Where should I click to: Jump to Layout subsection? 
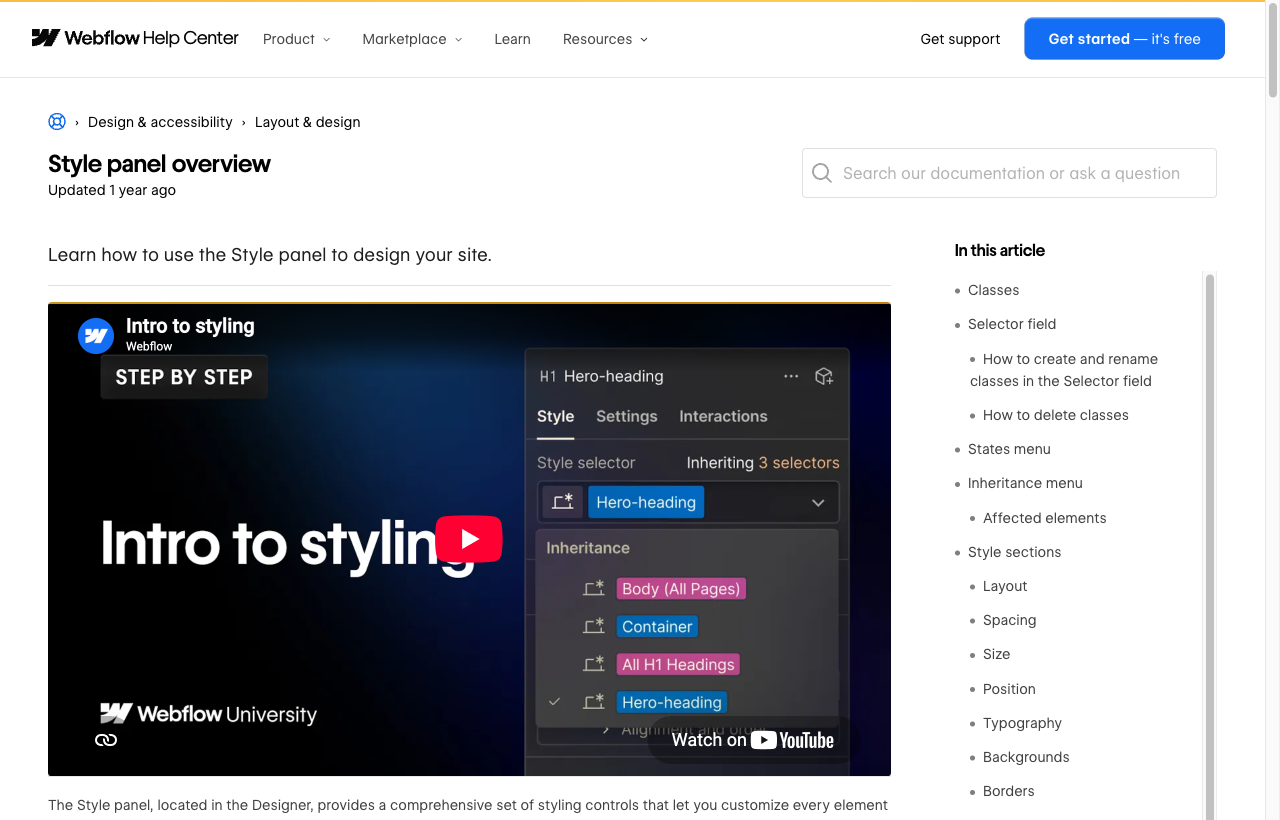coord(1005,586)
